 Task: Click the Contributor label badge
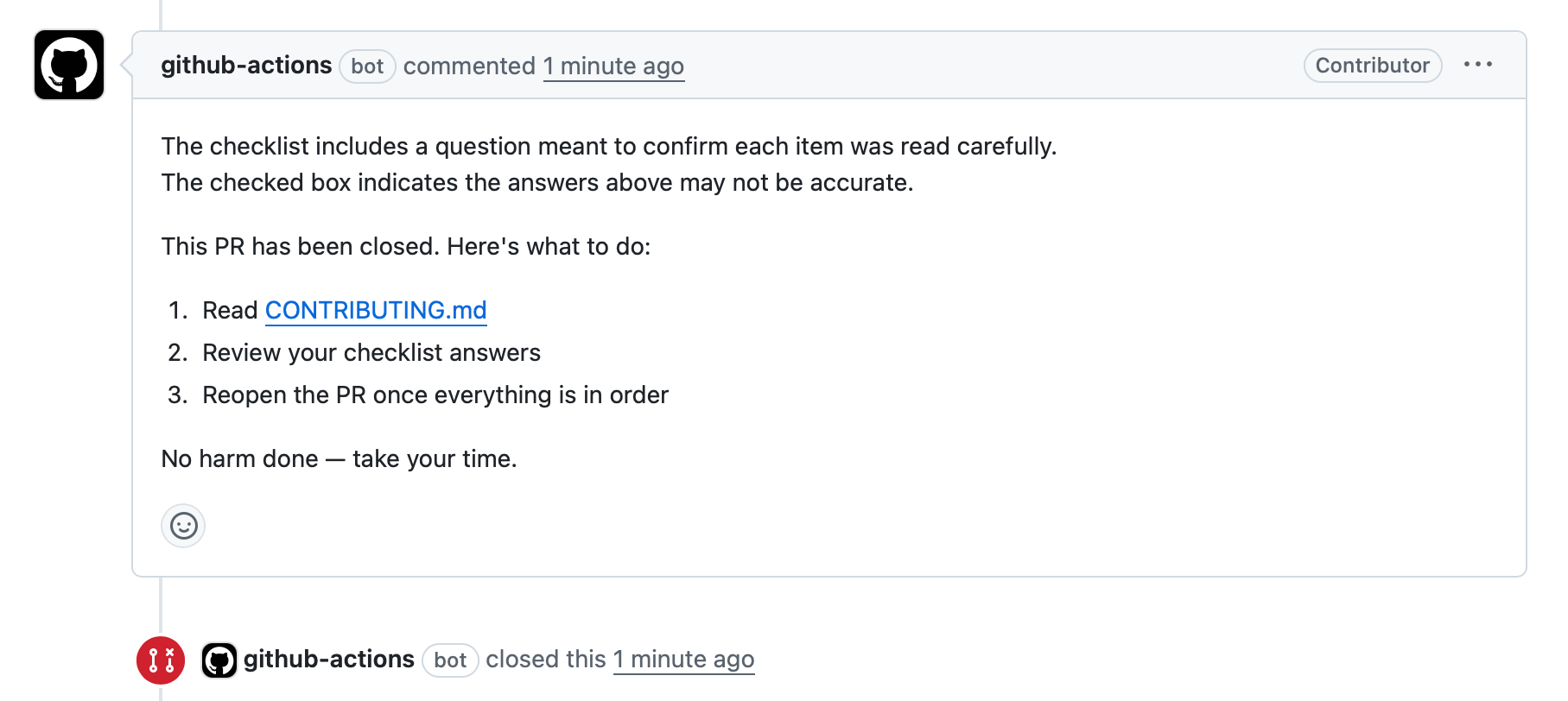coord(1372,65)
